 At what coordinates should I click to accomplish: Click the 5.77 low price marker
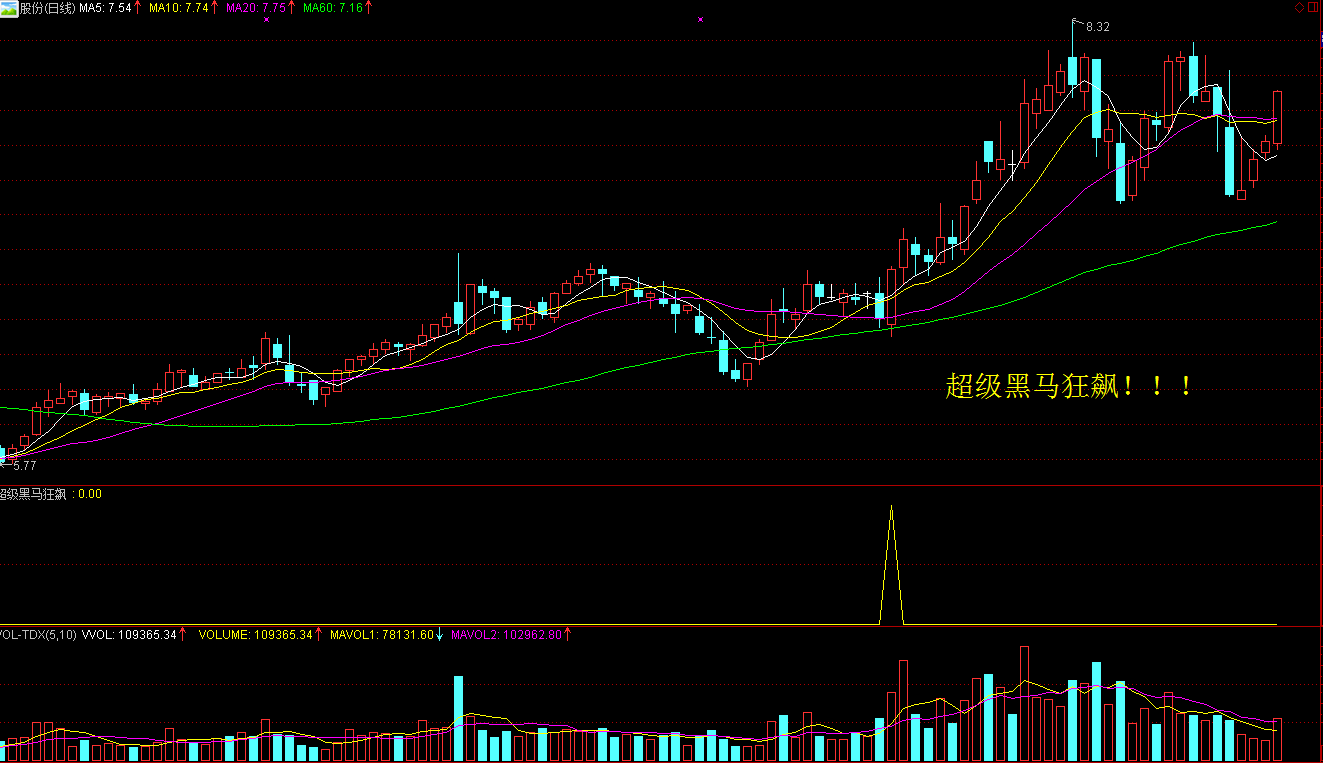point(24,465)
